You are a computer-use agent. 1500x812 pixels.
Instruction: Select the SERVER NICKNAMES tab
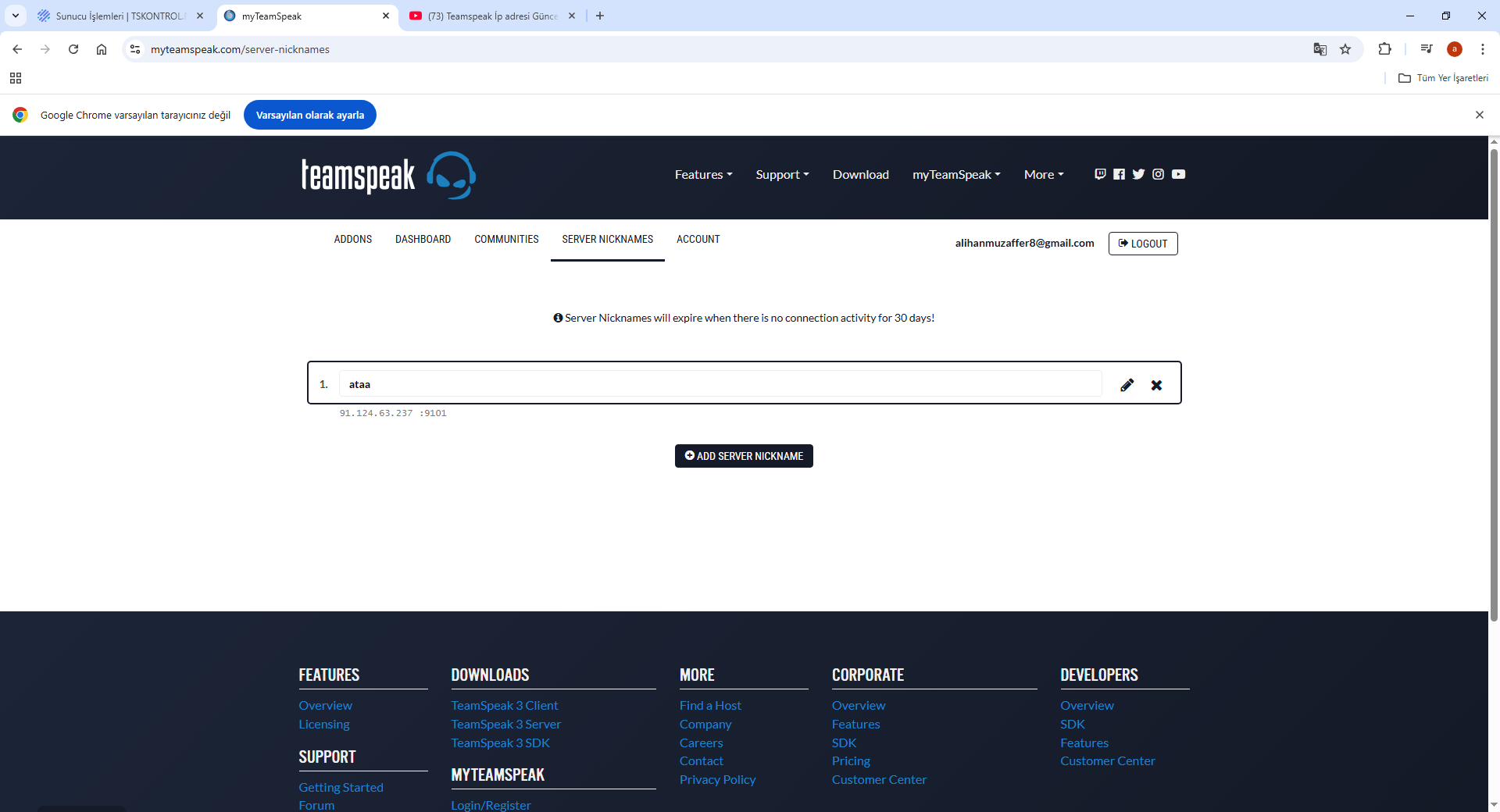pyautogui.click(x=608, y=240)
